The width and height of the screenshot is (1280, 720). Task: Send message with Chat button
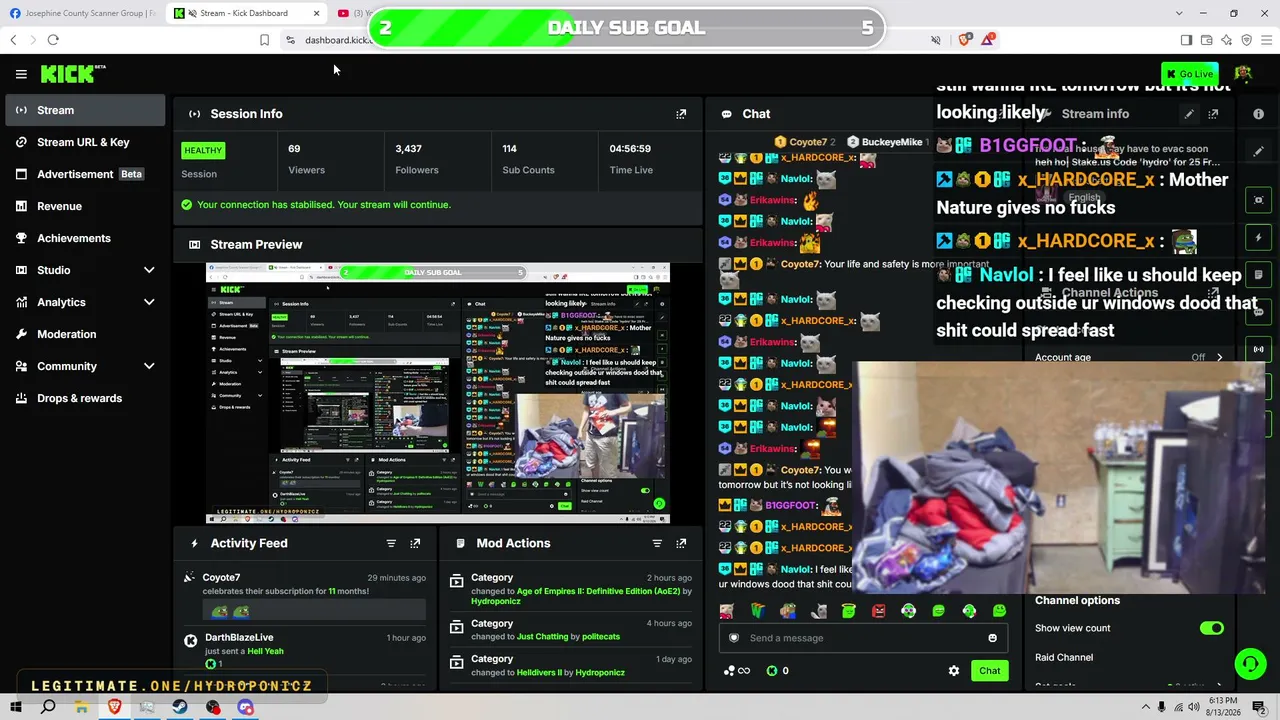pyautogui.click(x=989, y=671)
